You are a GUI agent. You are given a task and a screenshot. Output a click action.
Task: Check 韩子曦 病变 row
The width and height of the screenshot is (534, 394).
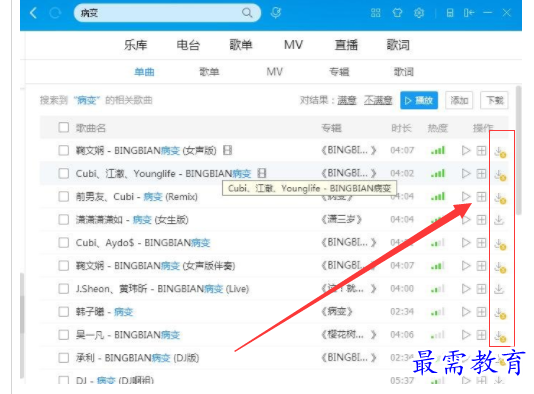coord(63,312)
